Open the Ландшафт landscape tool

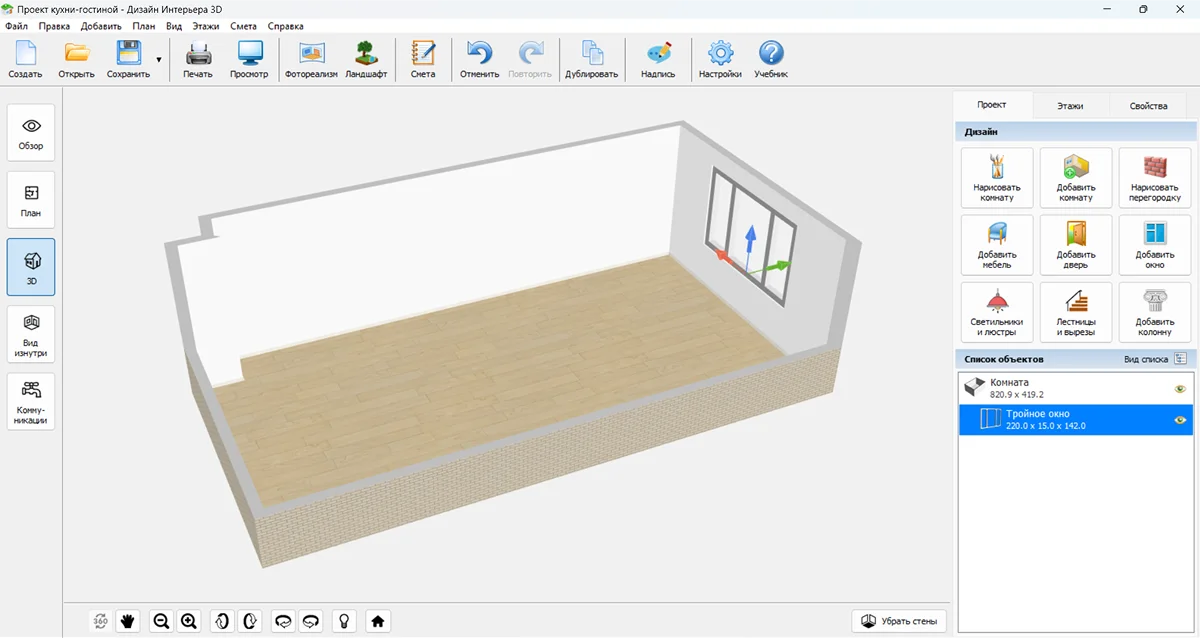click(x=366, y=60)
